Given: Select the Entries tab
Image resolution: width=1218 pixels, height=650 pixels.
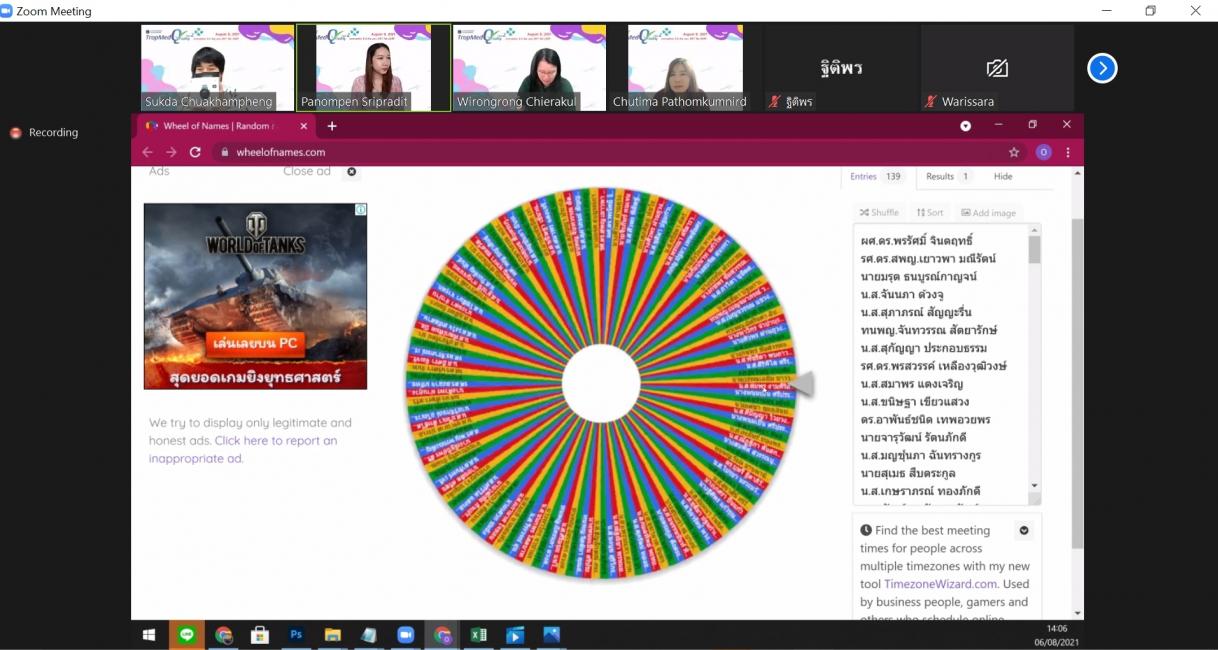Looking at the screenshot, I should tap(876, 176).
